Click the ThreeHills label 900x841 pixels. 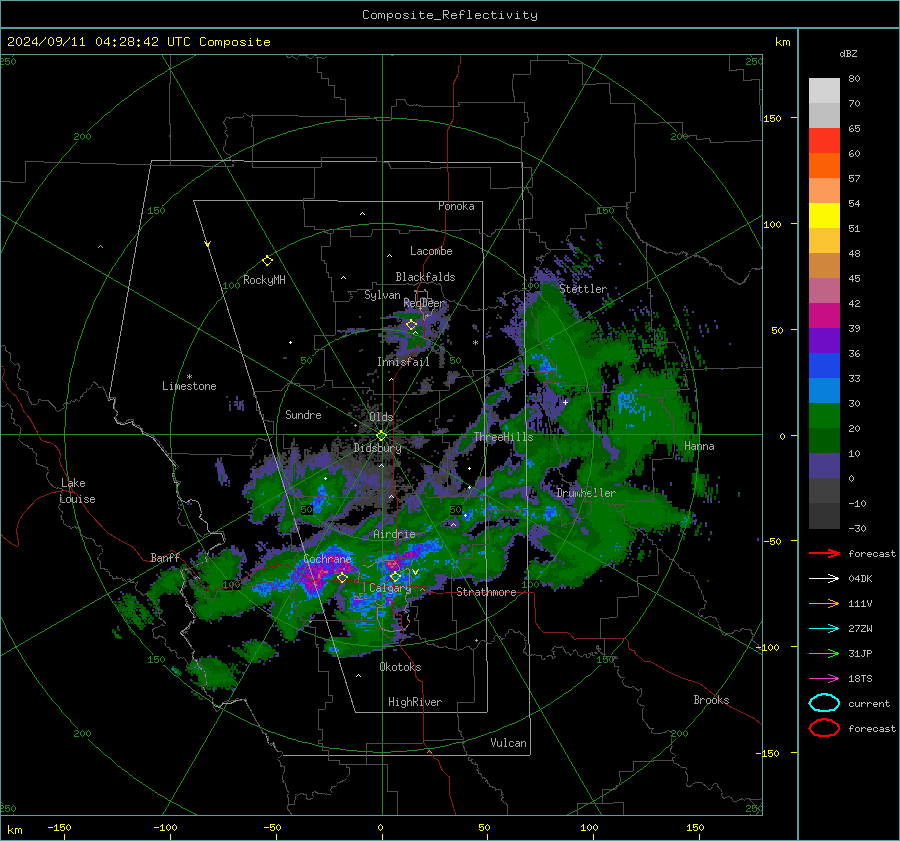[x=503, y=437]
